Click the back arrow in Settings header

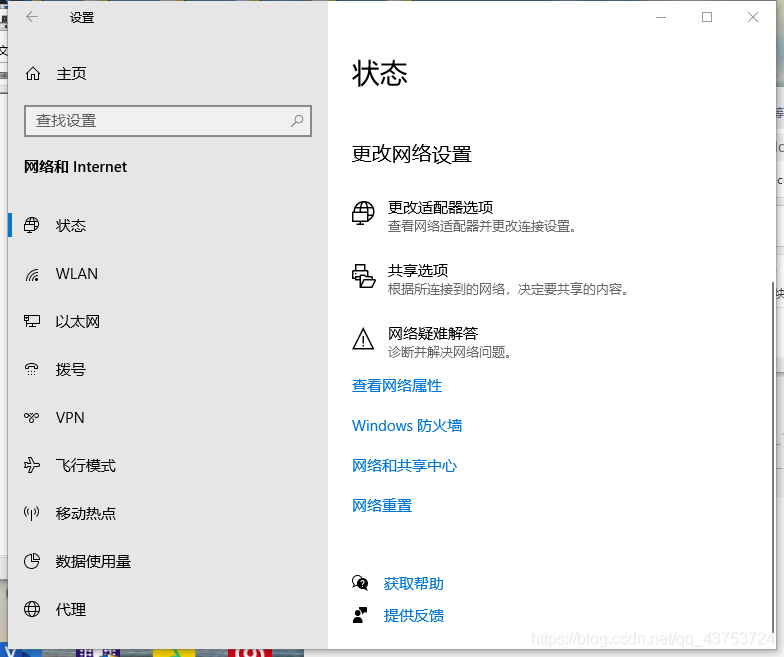[32, 17]
